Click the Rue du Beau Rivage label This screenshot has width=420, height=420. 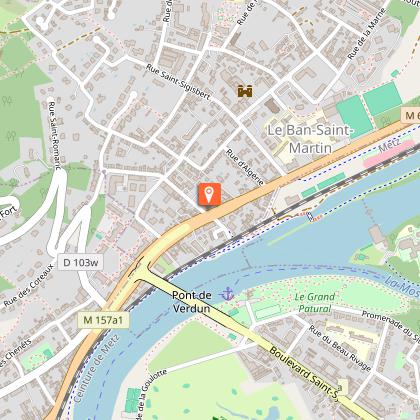(x=340, y=348)
